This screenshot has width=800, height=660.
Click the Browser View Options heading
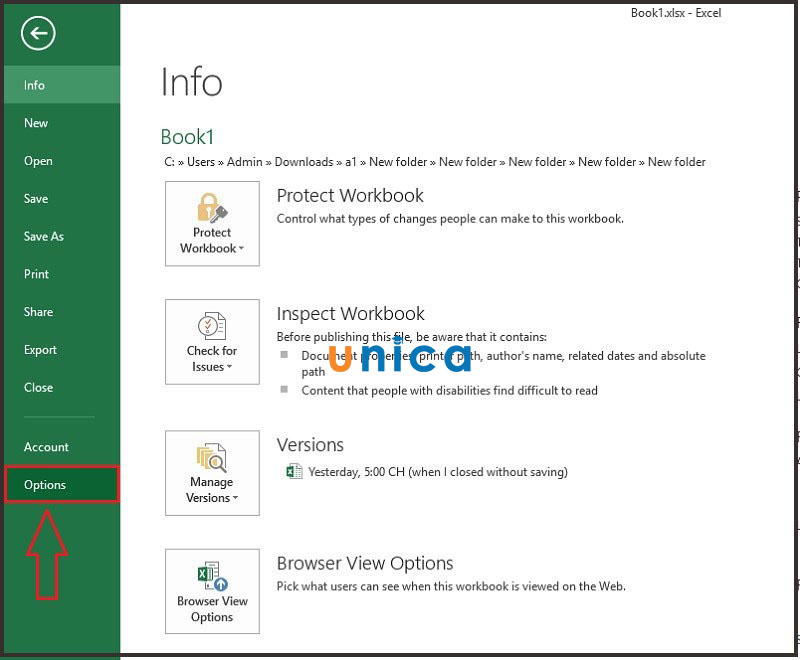(365, 563)
